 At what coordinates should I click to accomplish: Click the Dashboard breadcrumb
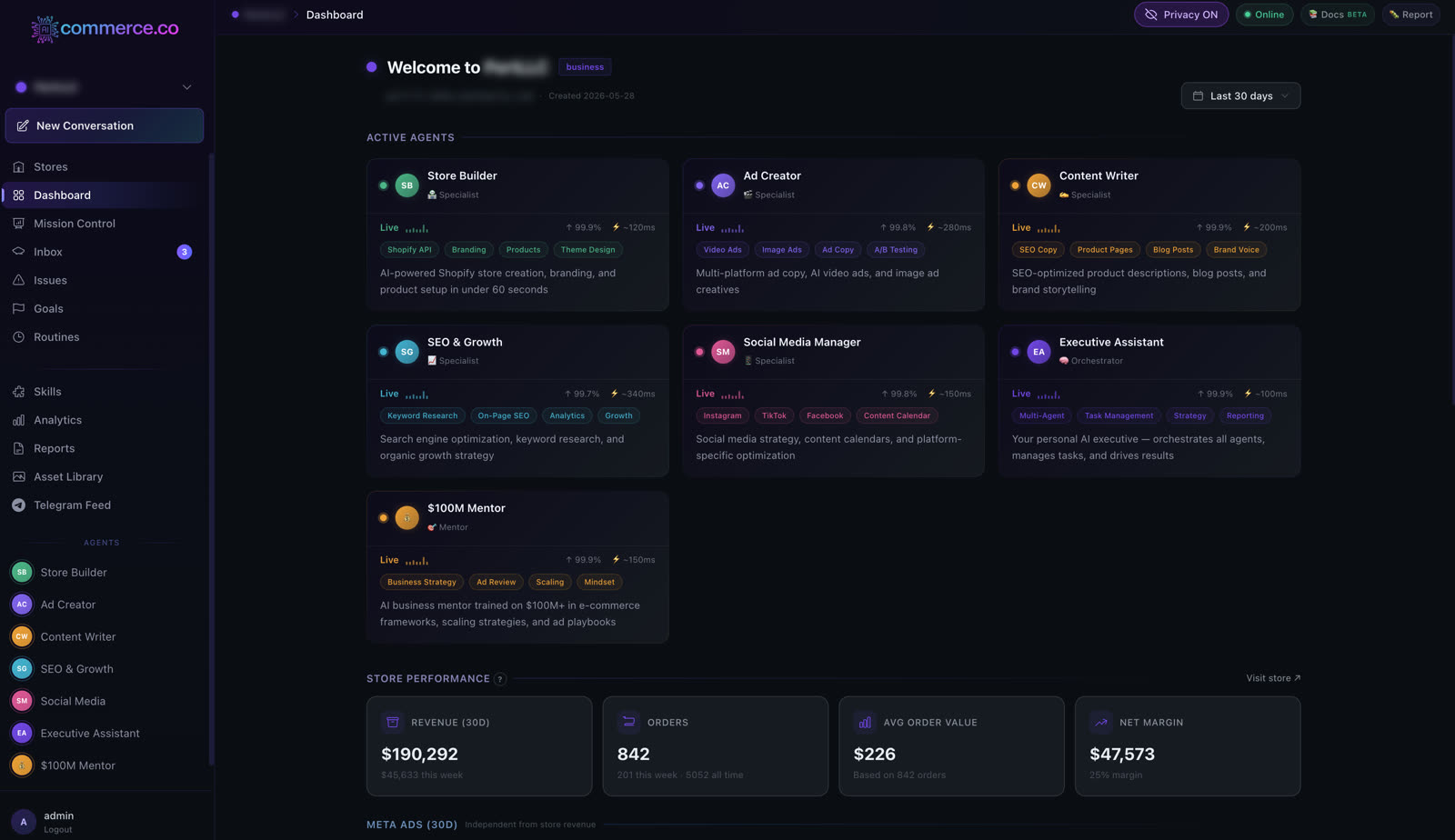(x=335, y=15)
